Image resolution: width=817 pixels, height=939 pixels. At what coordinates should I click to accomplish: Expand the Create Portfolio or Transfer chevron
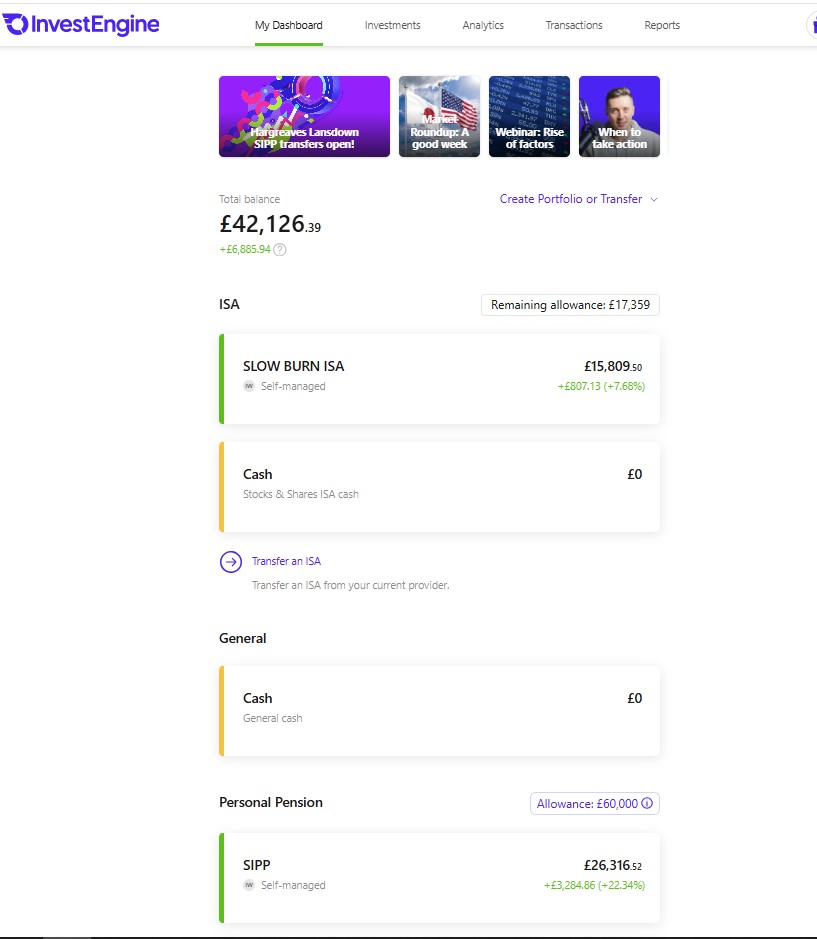654,199
